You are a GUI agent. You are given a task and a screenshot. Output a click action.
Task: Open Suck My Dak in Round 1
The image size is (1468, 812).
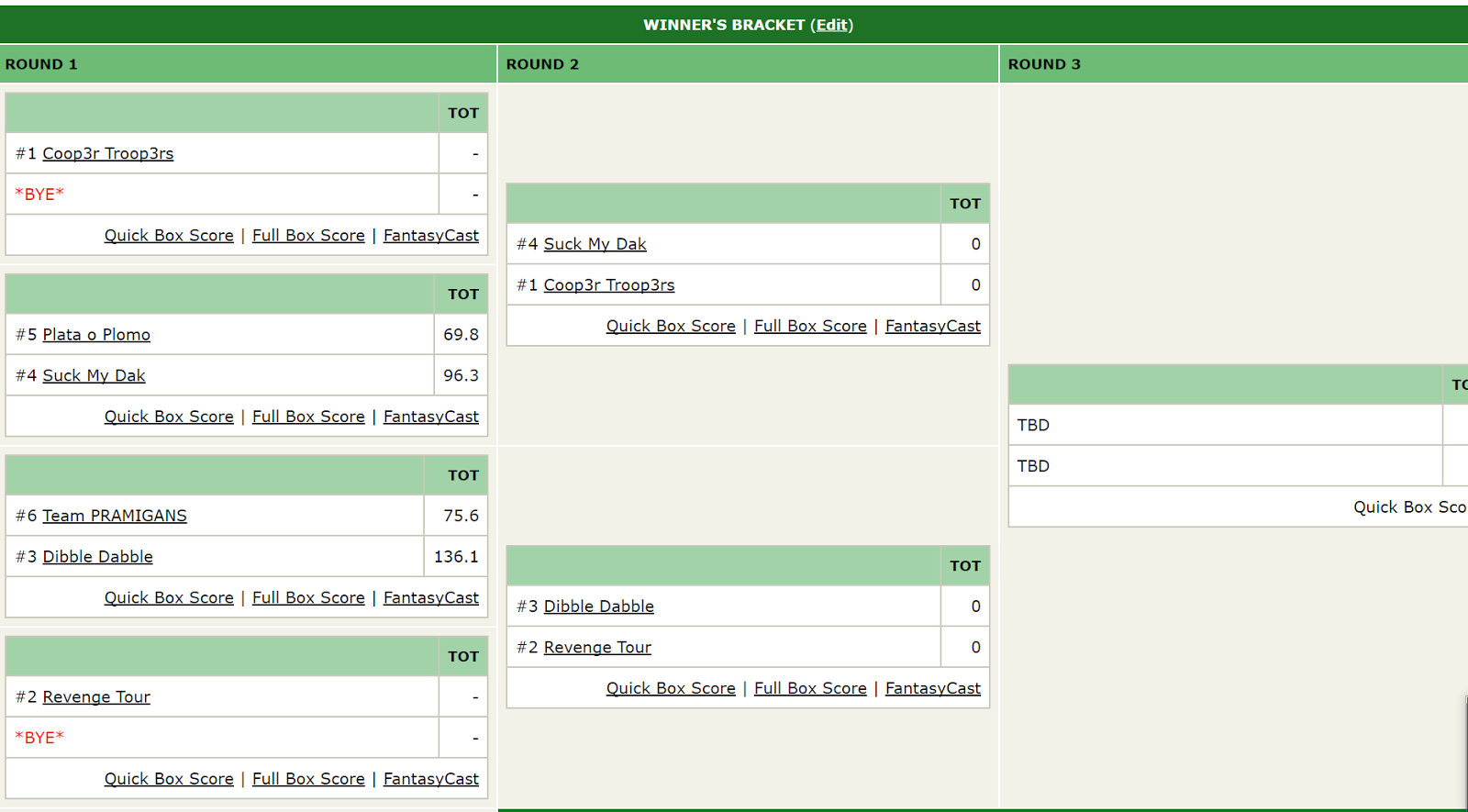pyautogui.click(x=94, y=375)
